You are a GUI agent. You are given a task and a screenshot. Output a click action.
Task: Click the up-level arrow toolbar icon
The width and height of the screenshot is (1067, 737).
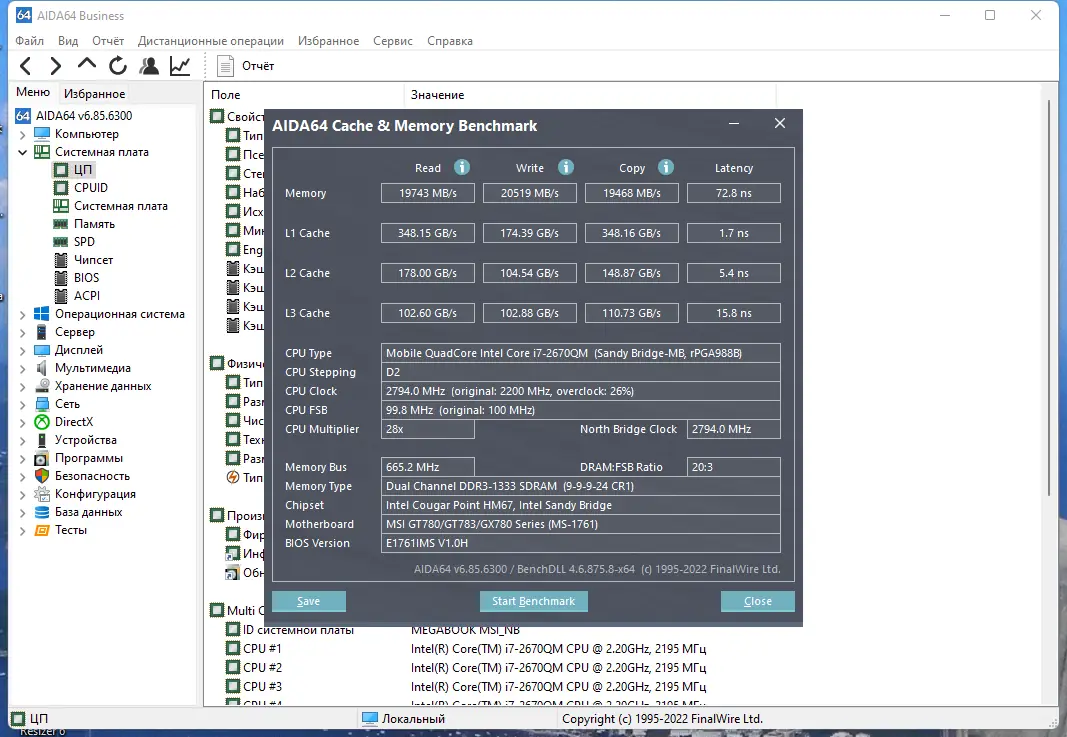click(x=86, y=64)
